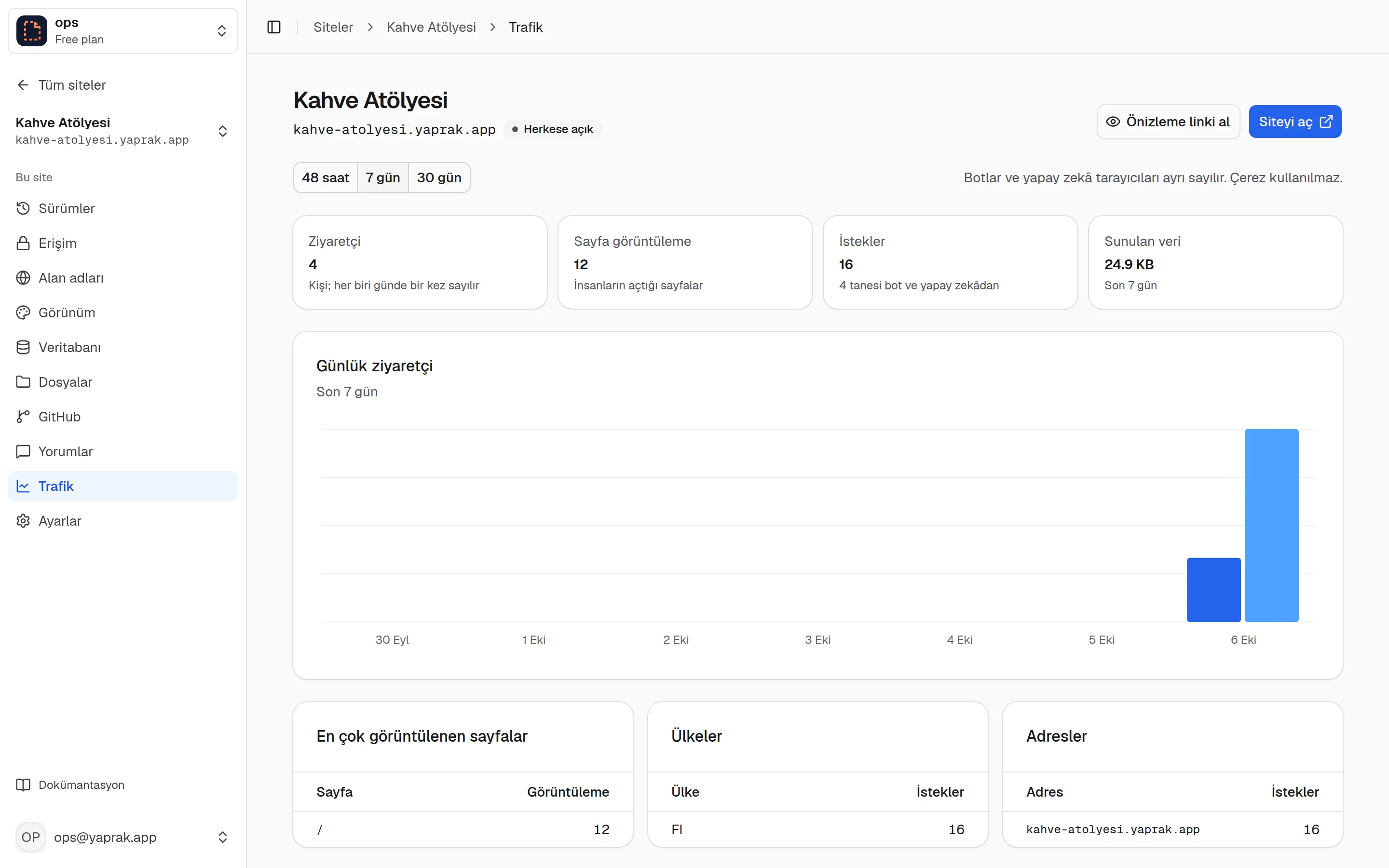This screenshot has height=868, width=1389.
Task: Click the FI country row
Action: click(817, 829)
